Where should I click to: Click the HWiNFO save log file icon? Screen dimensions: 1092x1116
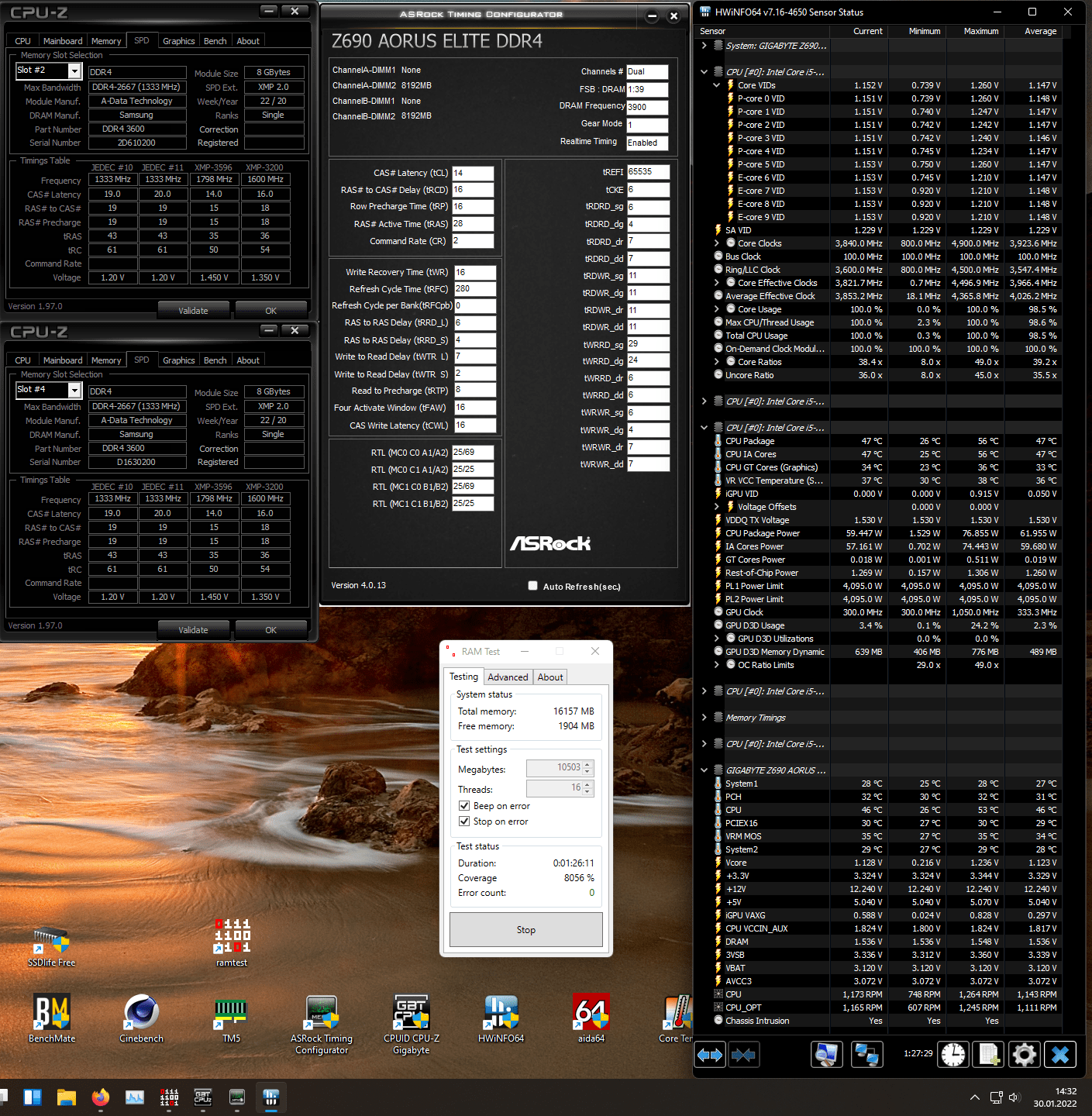click(988, 1055)
